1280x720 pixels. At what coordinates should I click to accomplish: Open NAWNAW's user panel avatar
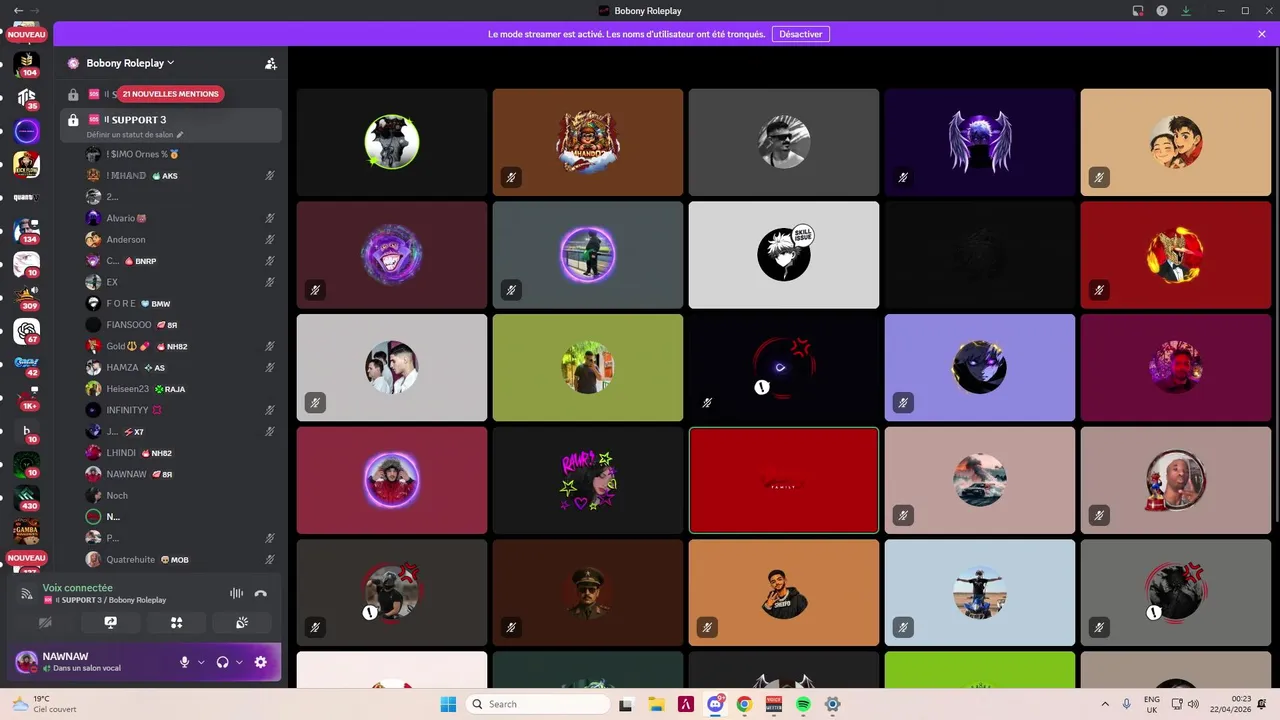point(27,662)
